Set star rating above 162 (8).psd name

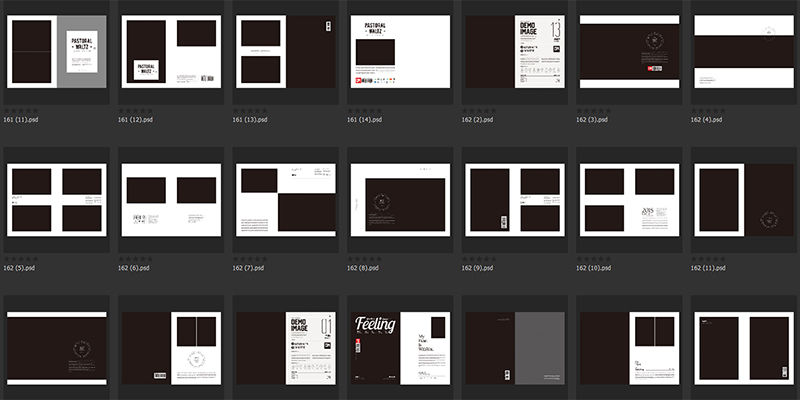pyautogui.click(x=364, y=259)
